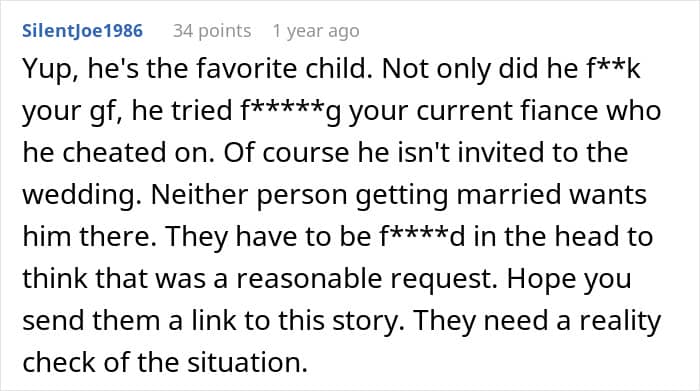Click the phrase 'reasonable request' in comment
This screenshot has height=391, width=700.
(x=366, y=279)
